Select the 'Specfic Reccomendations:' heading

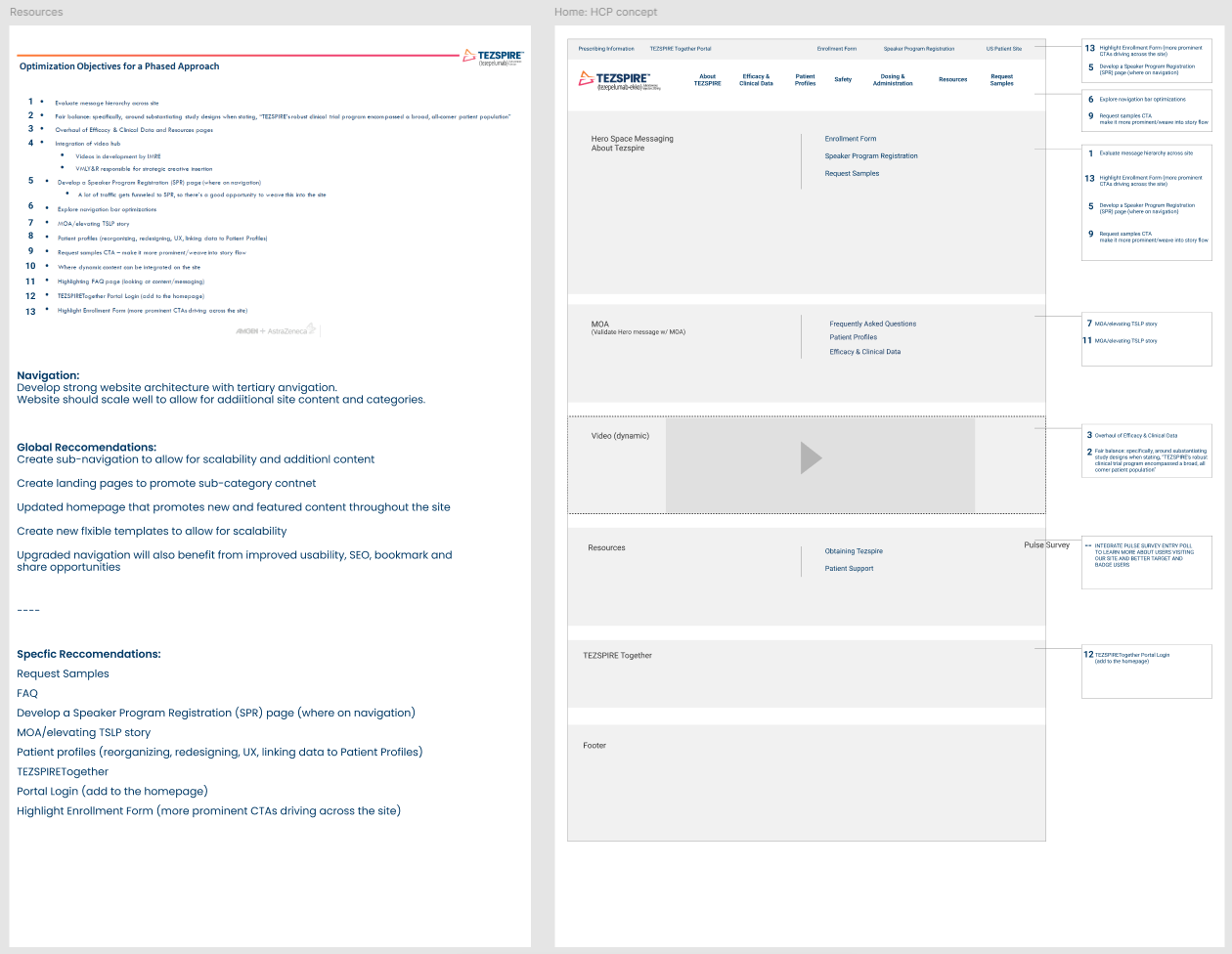click(x=89, y=654)
